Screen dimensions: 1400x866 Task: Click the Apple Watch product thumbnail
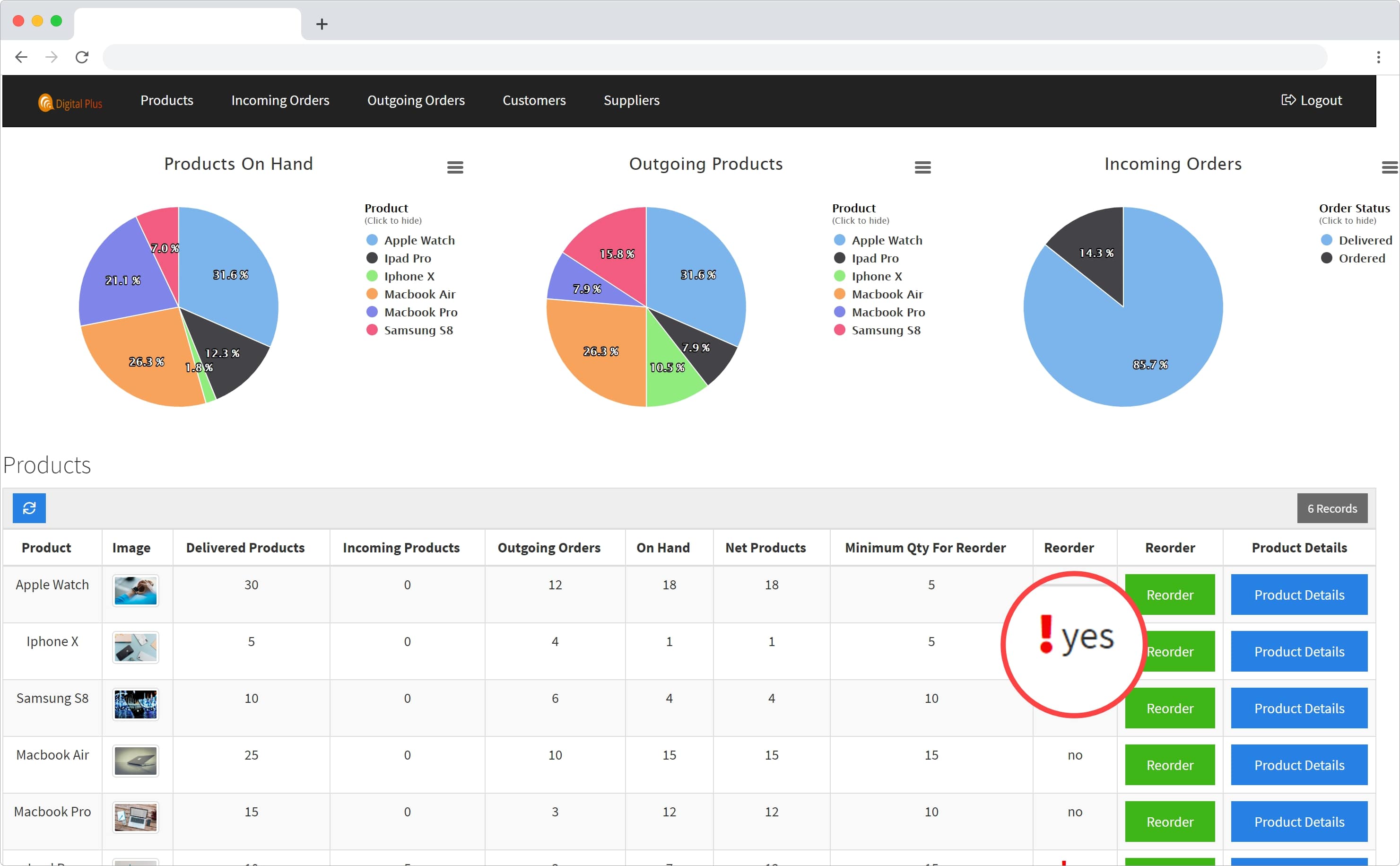tap(135, 591)
